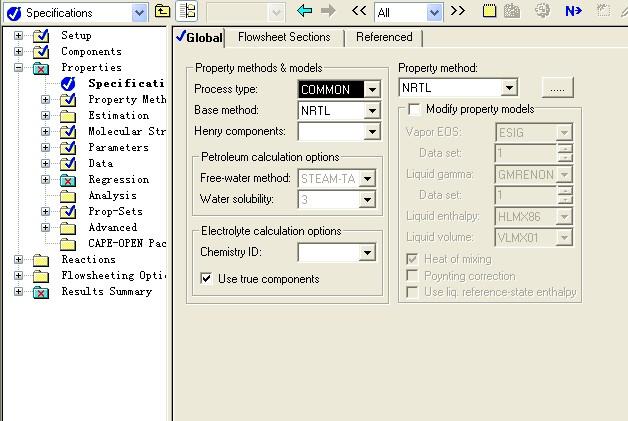Click the Henry components input field
The height and width of the screenshot is (421, 628).
pos(331,131)
